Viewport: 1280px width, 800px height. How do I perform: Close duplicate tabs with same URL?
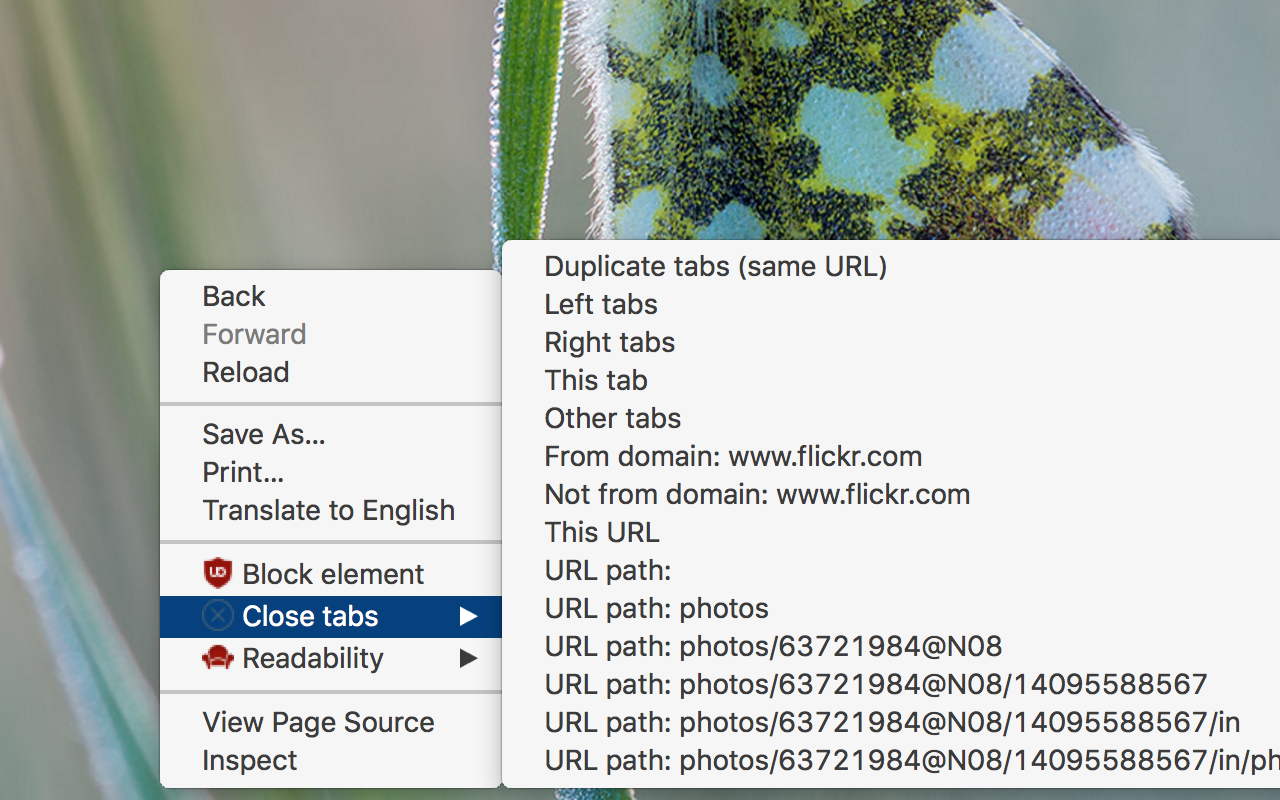[x=716, y=266]
